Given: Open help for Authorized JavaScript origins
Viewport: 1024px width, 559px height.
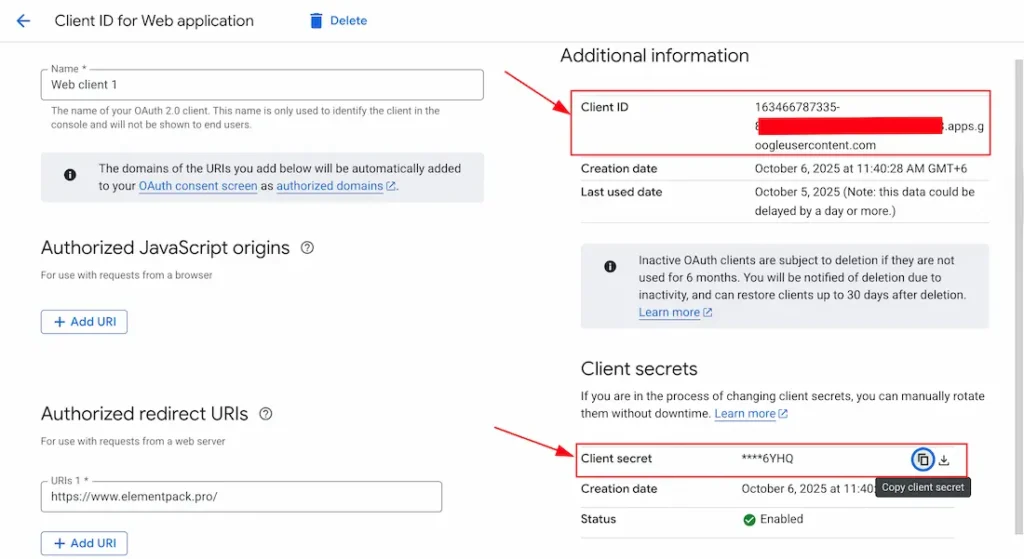Looking at the screenshot, I should (307, 248).
